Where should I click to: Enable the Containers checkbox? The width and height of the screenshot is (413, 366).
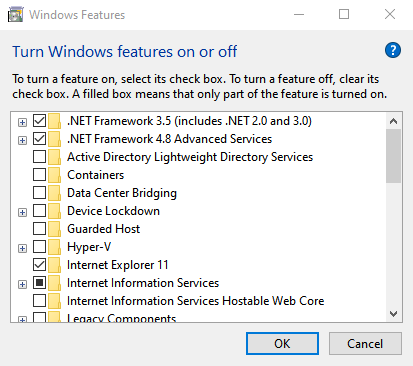39,175
